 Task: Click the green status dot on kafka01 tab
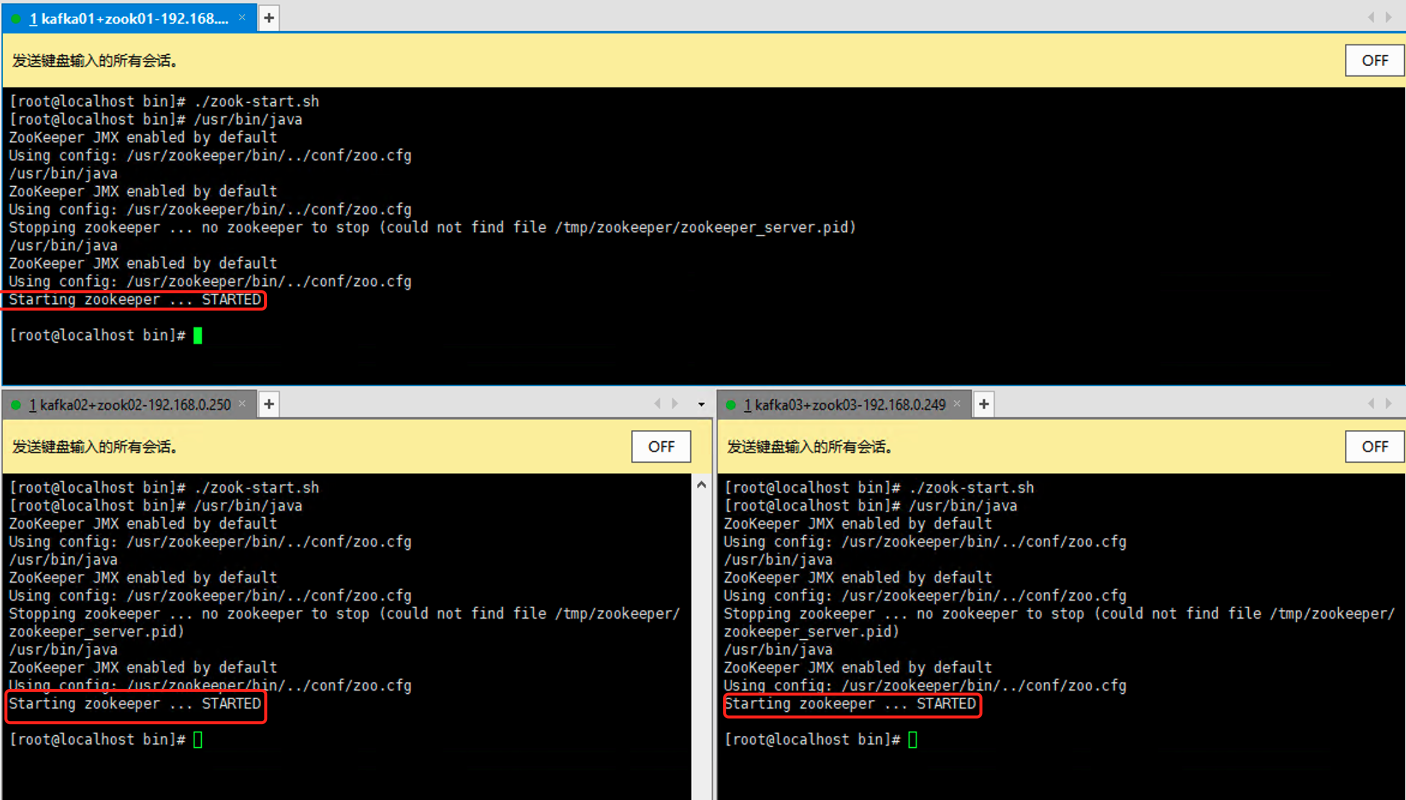[x=16, y=19]
